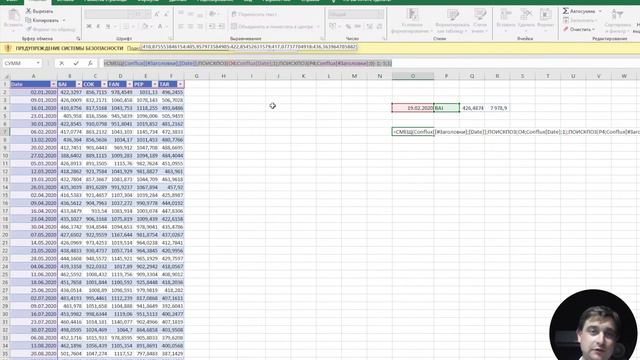Expand the Name Box dropdown arrow

(x=38, y=63)
